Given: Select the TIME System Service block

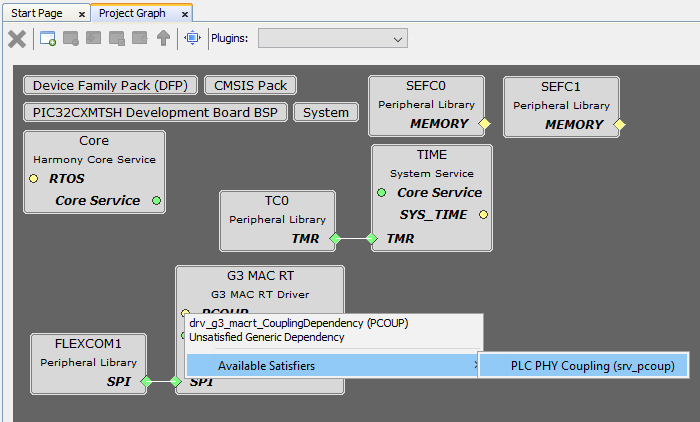Looking at the screenshot, I should (432, 198).
